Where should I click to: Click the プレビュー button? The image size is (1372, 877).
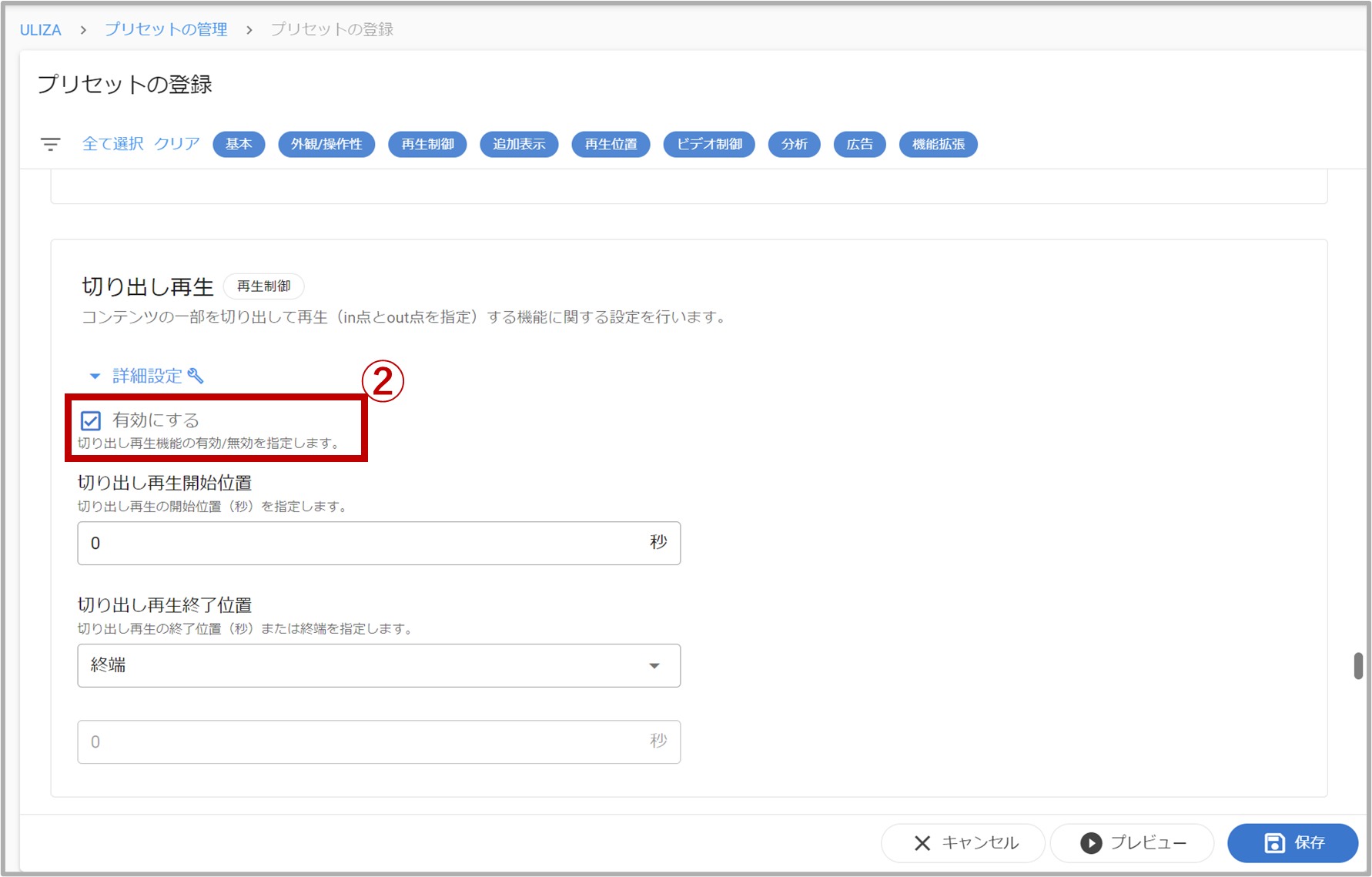1133,843
